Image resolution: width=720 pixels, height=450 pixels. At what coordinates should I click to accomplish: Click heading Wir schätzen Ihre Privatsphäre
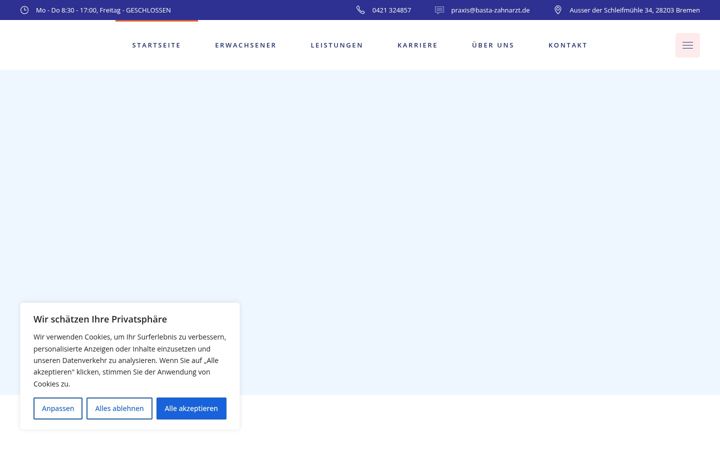coord(100,319)
